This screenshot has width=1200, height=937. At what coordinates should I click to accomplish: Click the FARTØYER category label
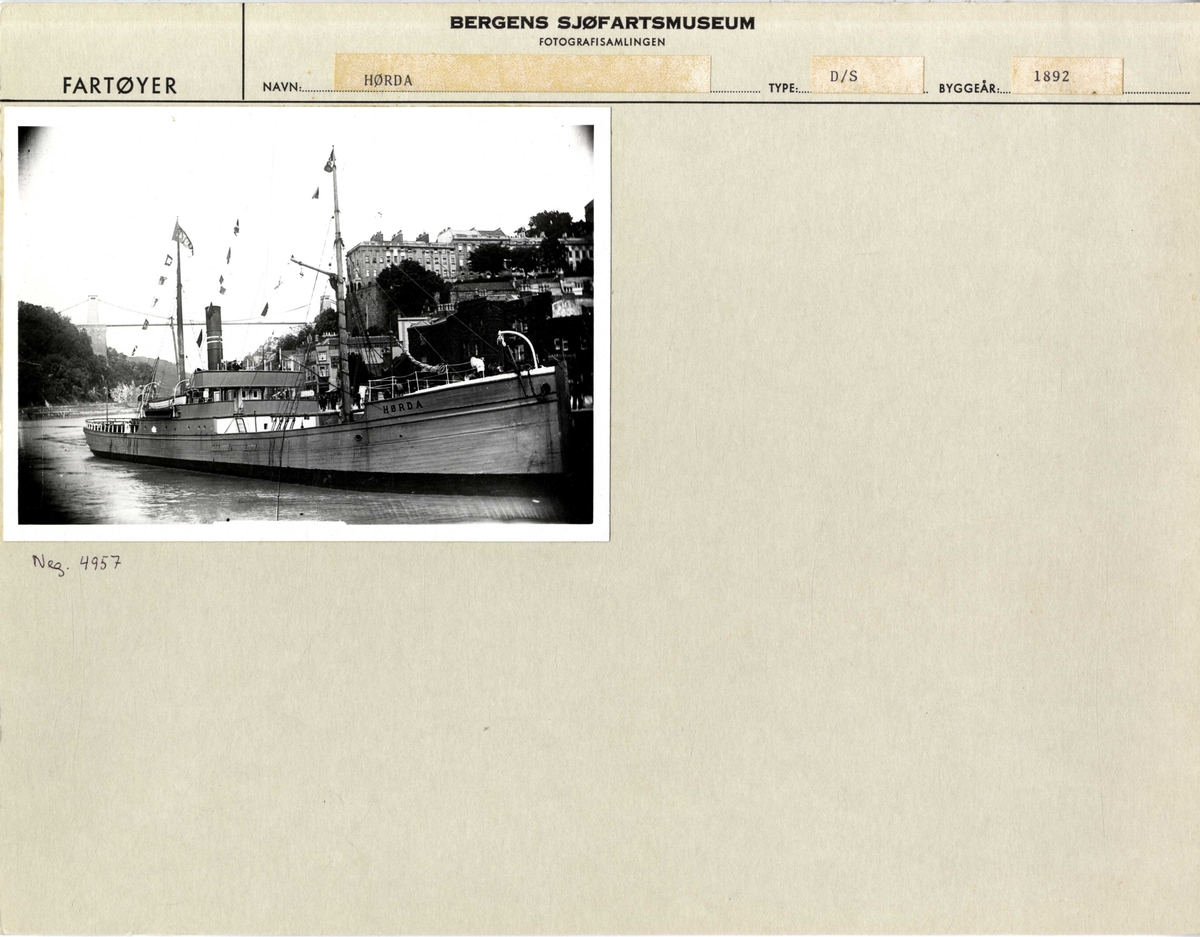pos(119,86)
